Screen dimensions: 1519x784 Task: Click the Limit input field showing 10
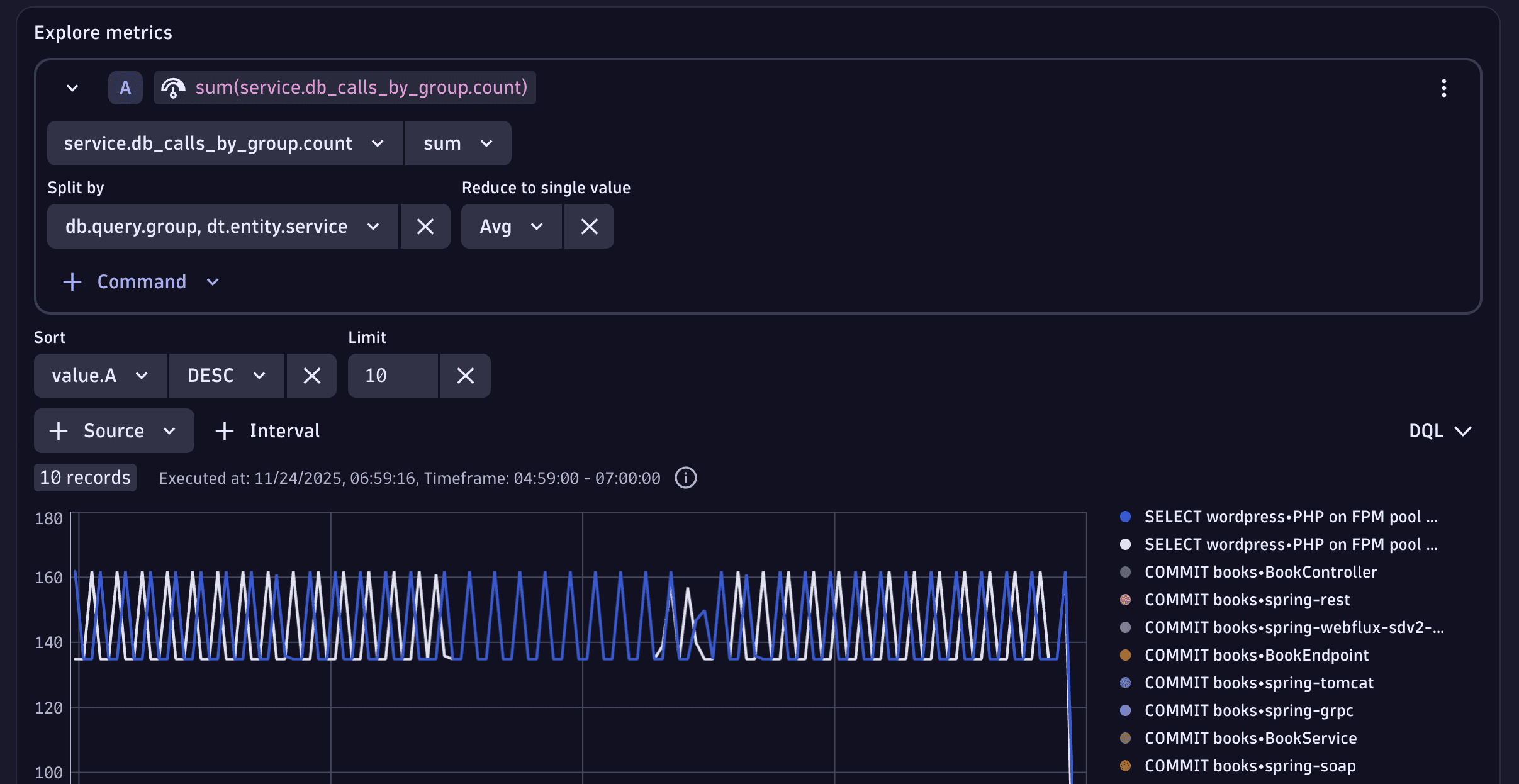392,375
